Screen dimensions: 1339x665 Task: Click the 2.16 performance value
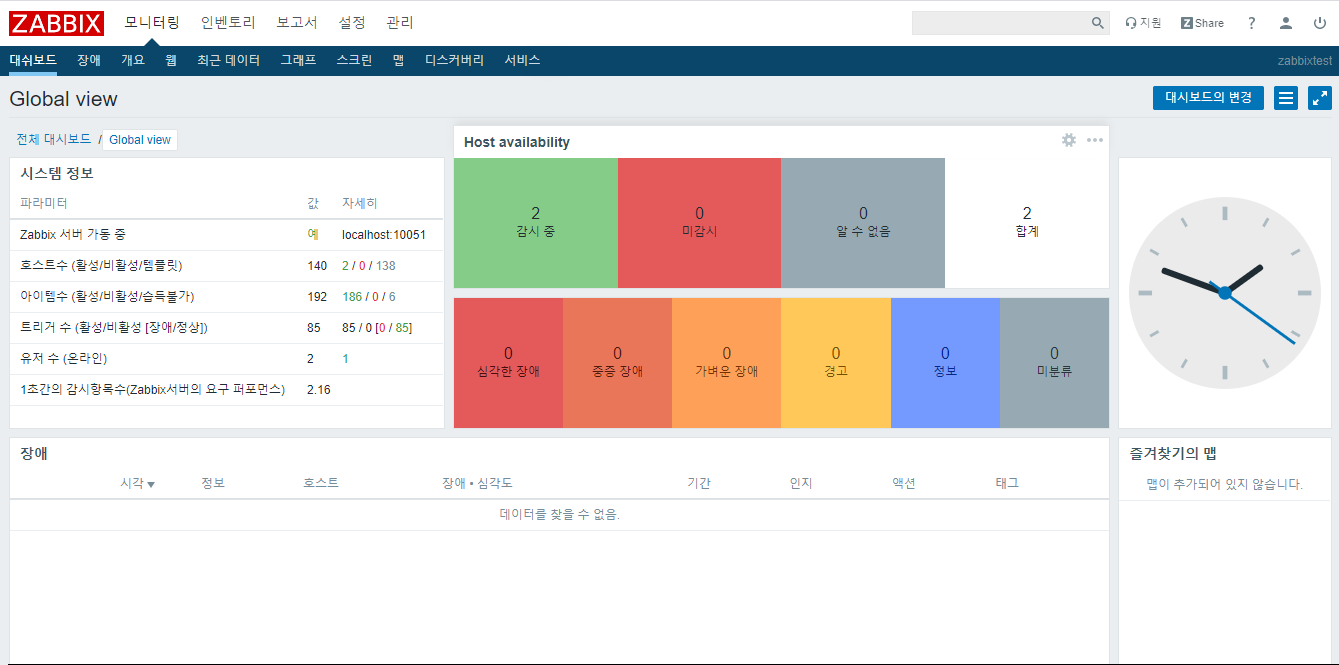coord(318,390)
